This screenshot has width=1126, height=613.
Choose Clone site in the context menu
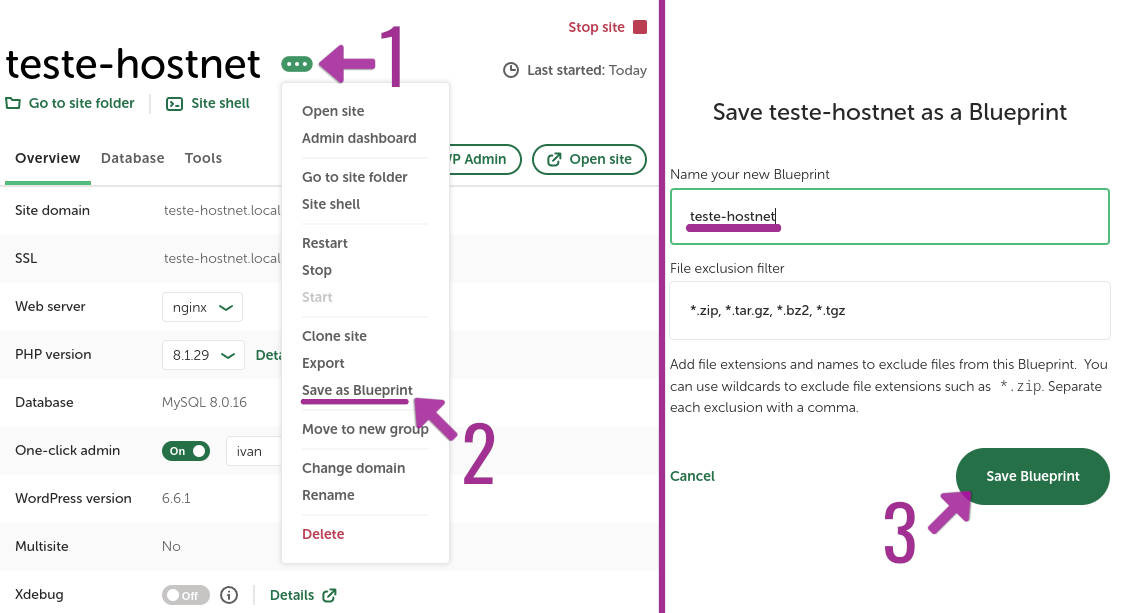[x=334, y=336]
